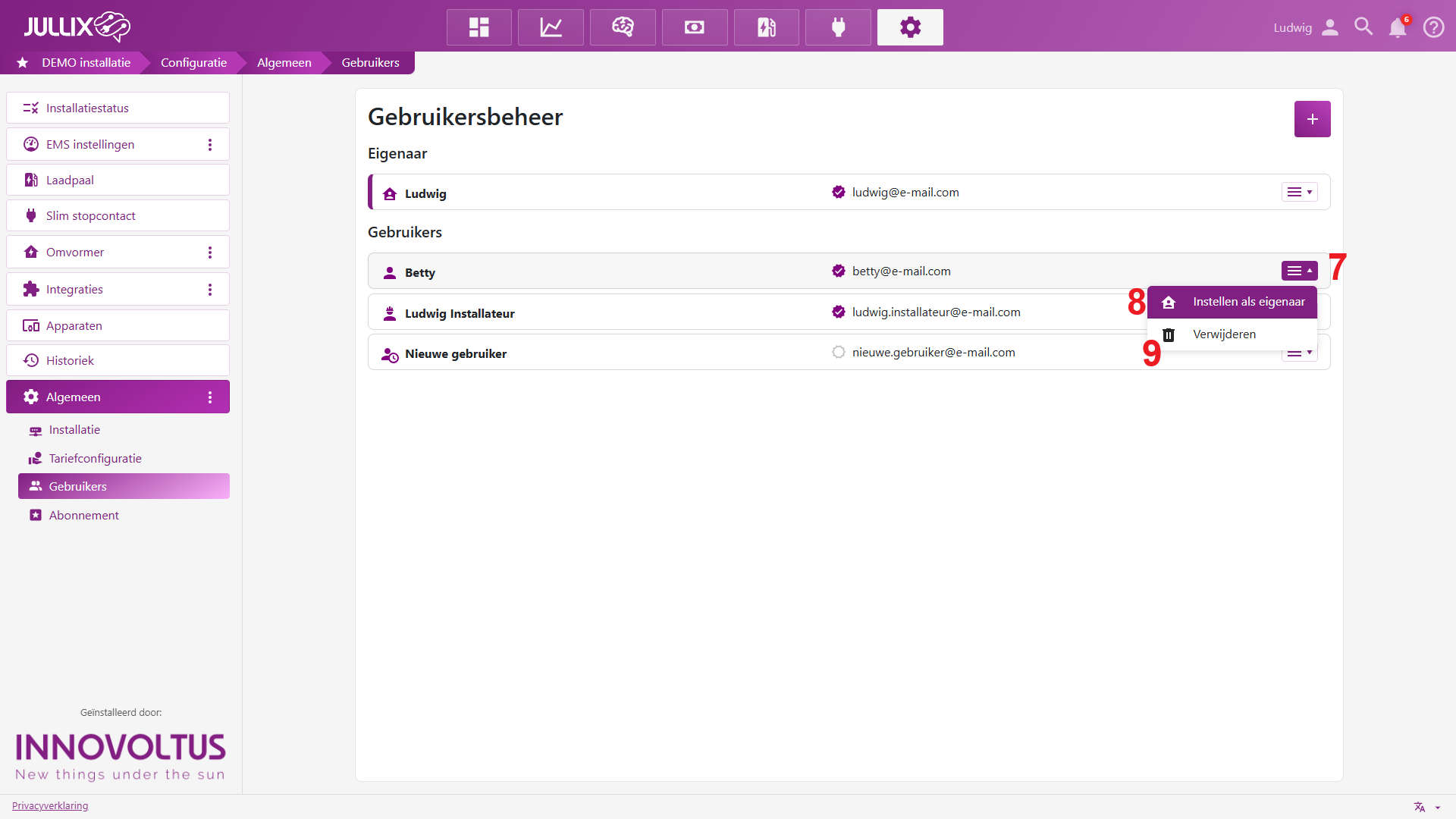Go to Configuratie breadcrumb
The height and width of the screenshot is (819, 1456).
(193, 63)
